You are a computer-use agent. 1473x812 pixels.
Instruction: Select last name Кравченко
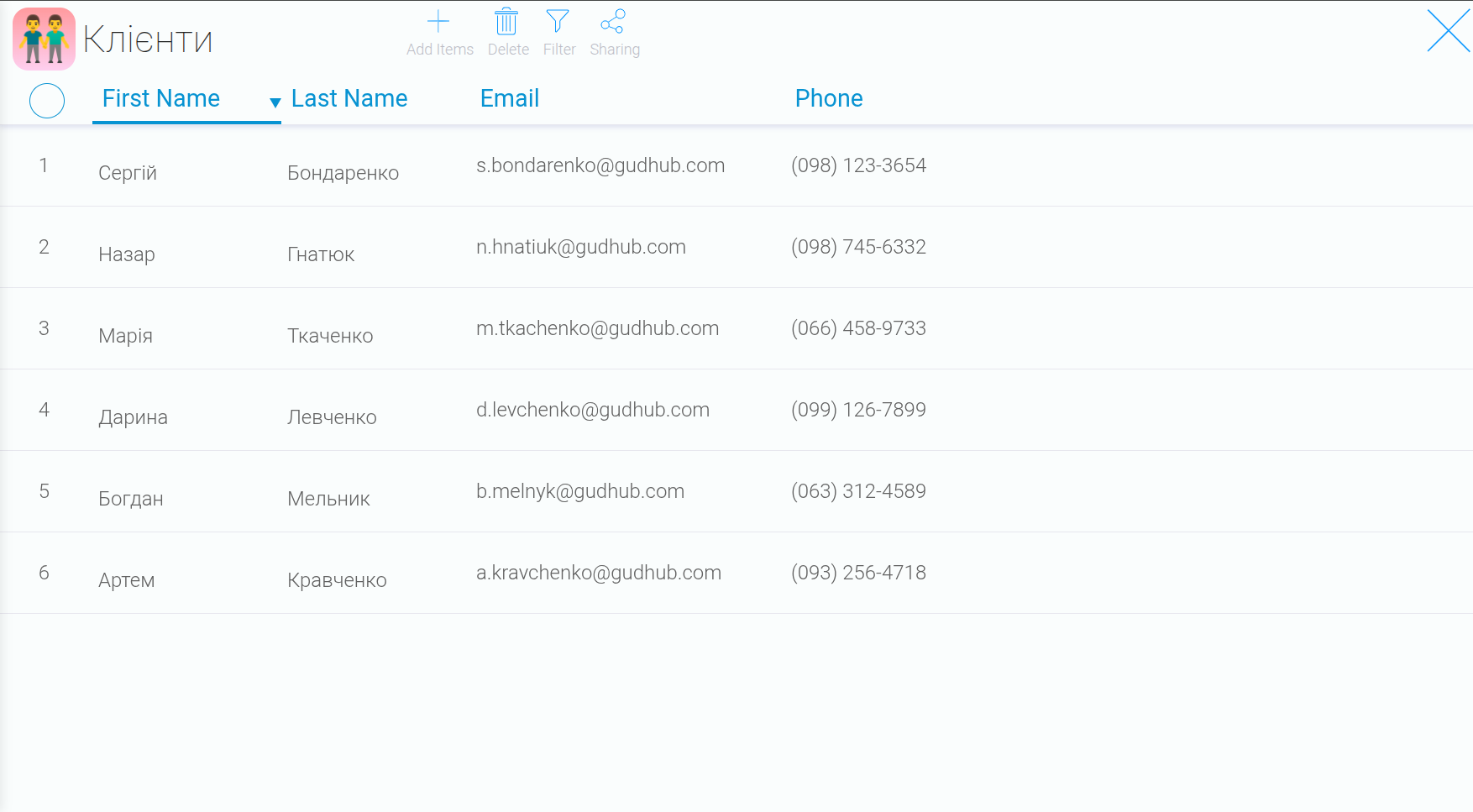pos(337,580)
